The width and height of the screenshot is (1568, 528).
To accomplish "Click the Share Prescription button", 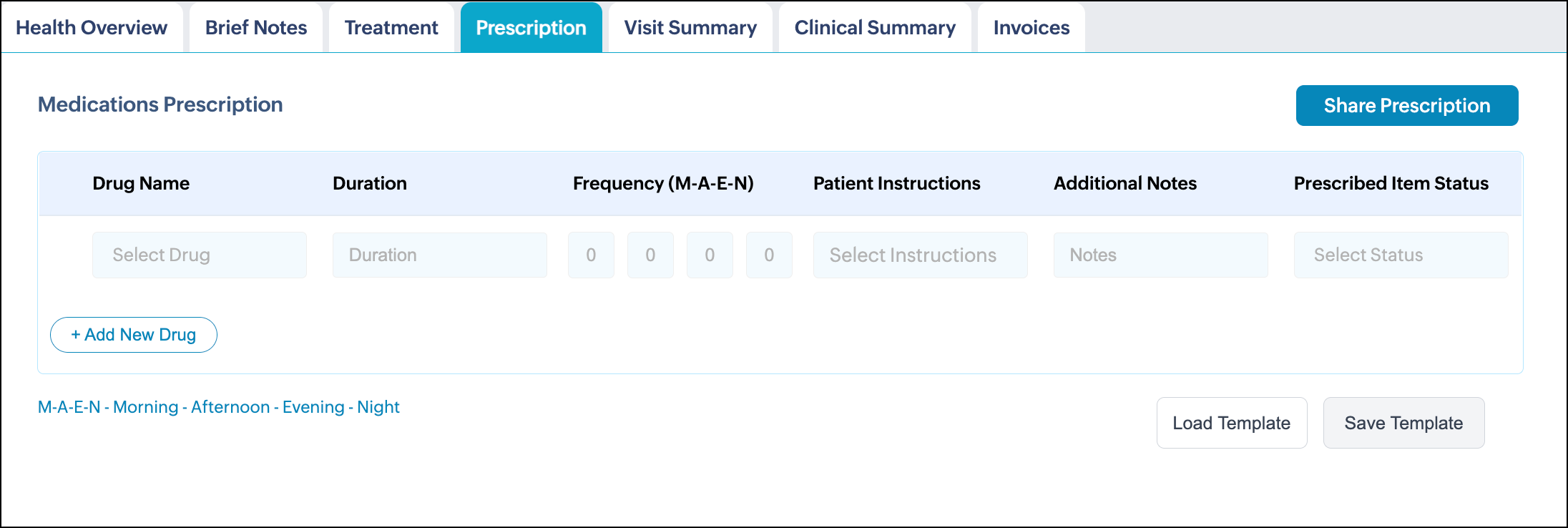I will 1406,106.
